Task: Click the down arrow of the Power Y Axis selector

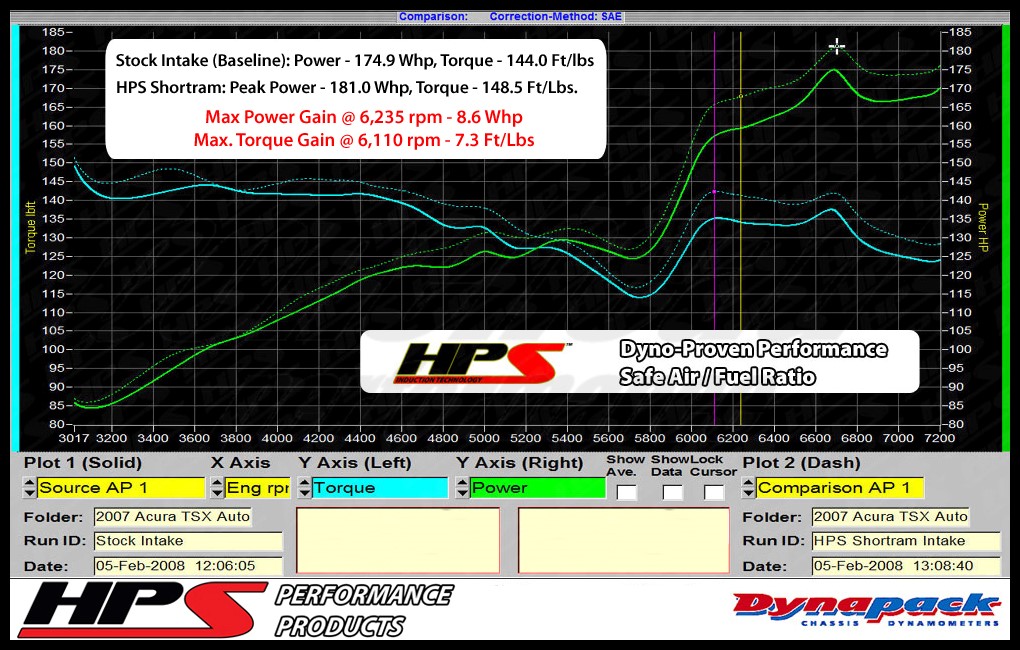Action: tap(462, 493)
